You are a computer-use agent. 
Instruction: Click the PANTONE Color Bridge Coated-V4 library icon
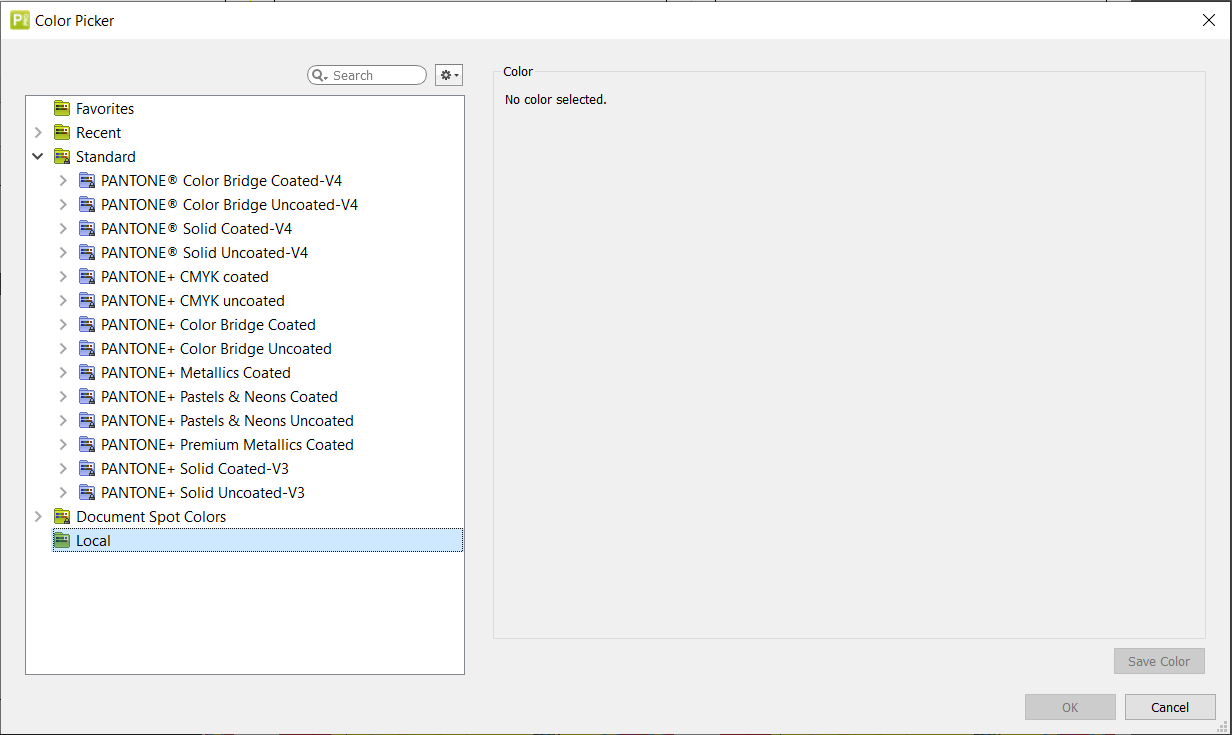tap(87, 181)
